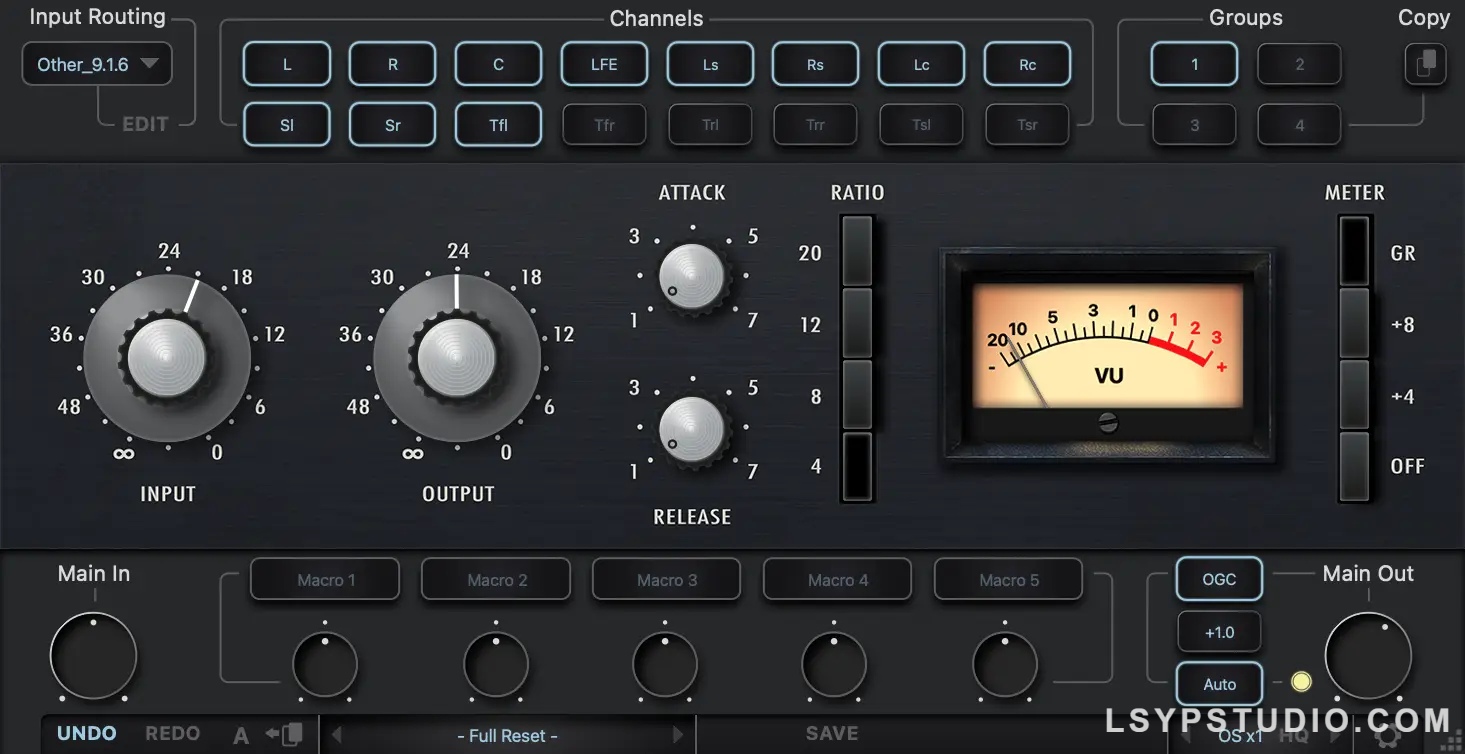Click the next preset arrow beside Full Reset
Image resolution: width=1465 pixels, height=754 pixels.
coord(679,735)
